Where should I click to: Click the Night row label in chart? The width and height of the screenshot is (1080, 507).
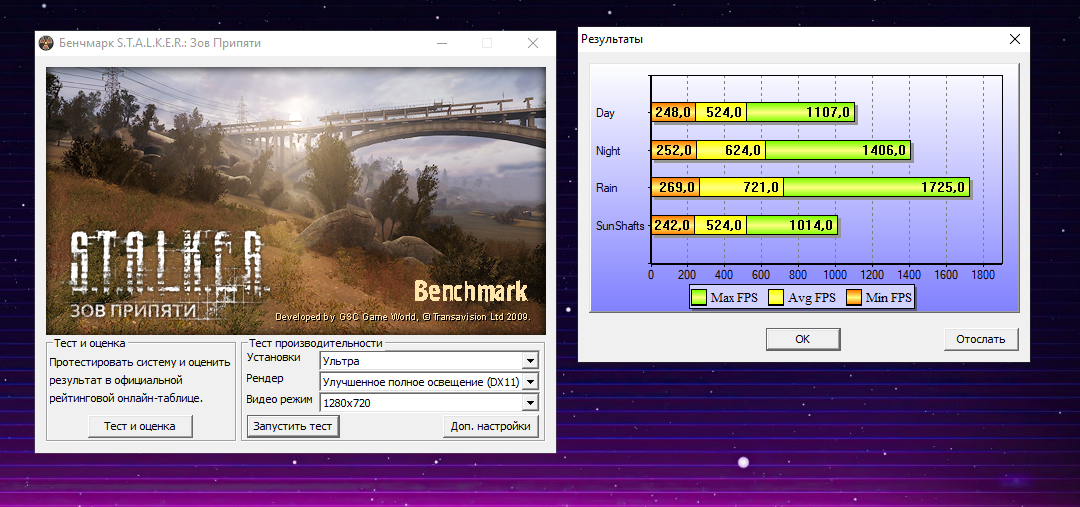point(608,150)
